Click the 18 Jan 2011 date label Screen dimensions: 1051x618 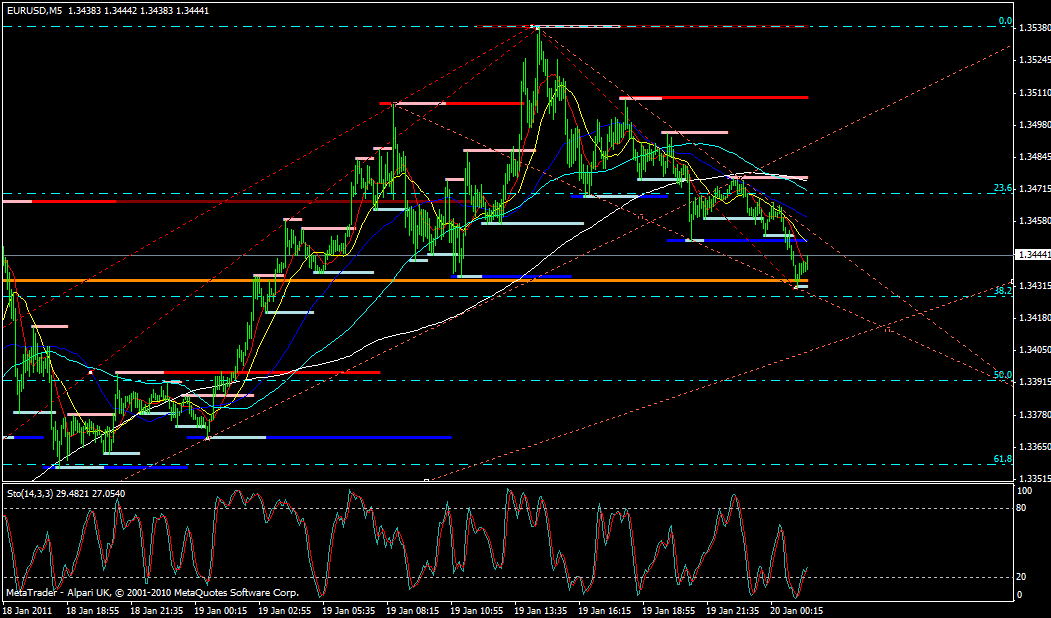click(x=28, y=609)
